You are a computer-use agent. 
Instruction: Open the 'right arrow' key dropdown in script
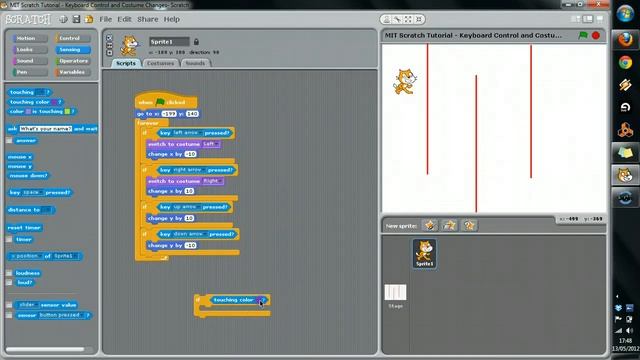point(188,170)
